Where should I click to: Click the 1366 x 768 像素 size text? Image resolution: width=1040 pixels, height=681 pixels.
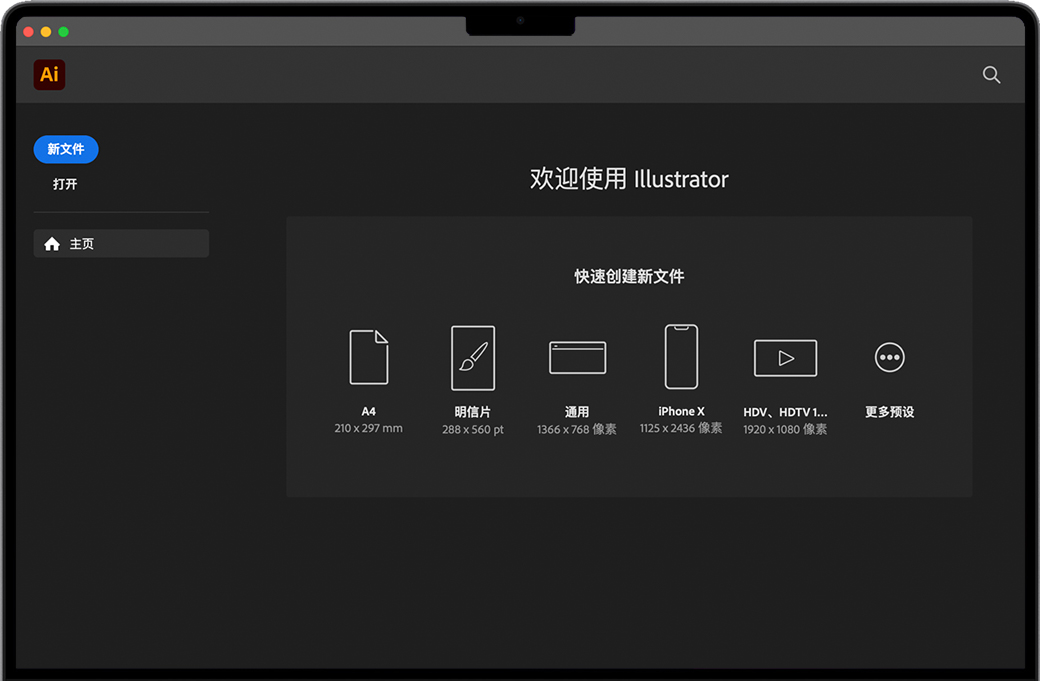pyautogui.click(x=577, y=430)
